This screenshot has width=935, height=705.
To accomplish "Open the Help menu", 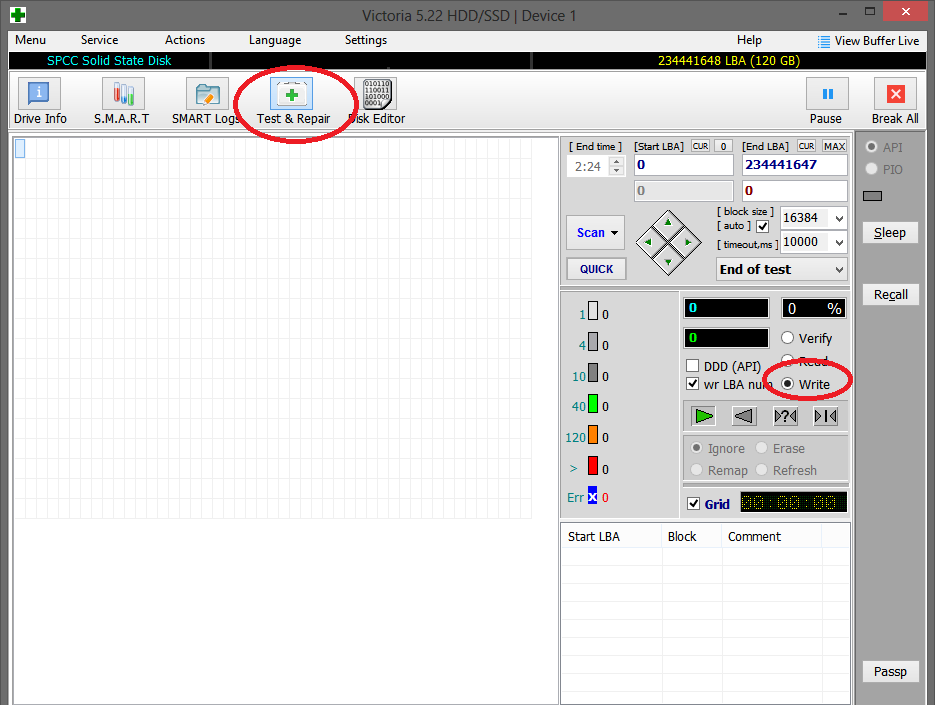I will pos(749,40).
